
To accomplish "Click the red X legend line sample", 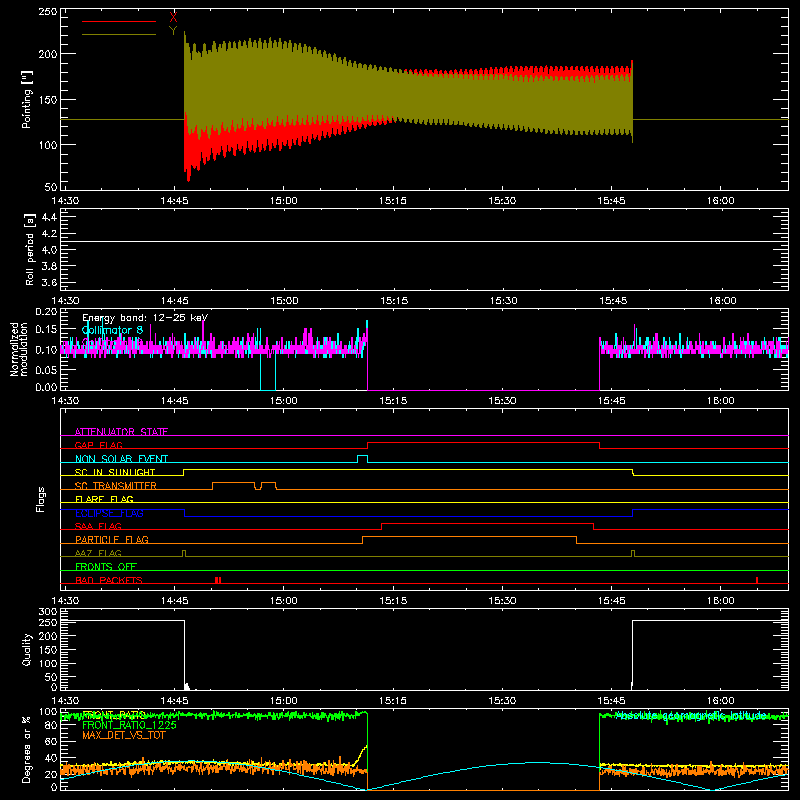I will click(x=119, y=21).
